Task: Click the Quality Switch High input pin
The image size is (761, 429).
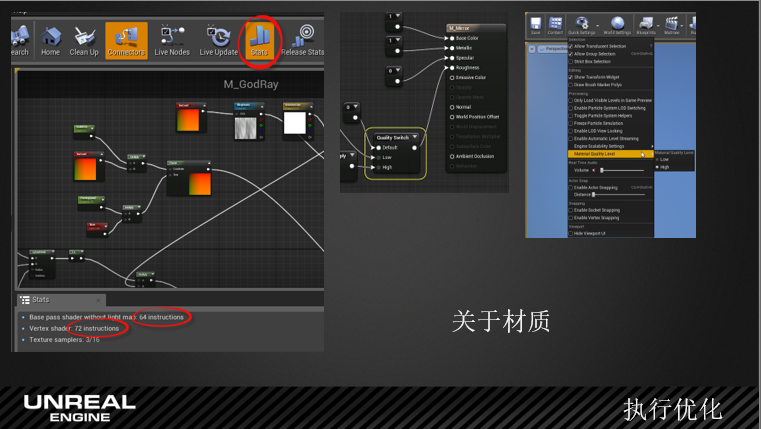Action: coord(379,167)
